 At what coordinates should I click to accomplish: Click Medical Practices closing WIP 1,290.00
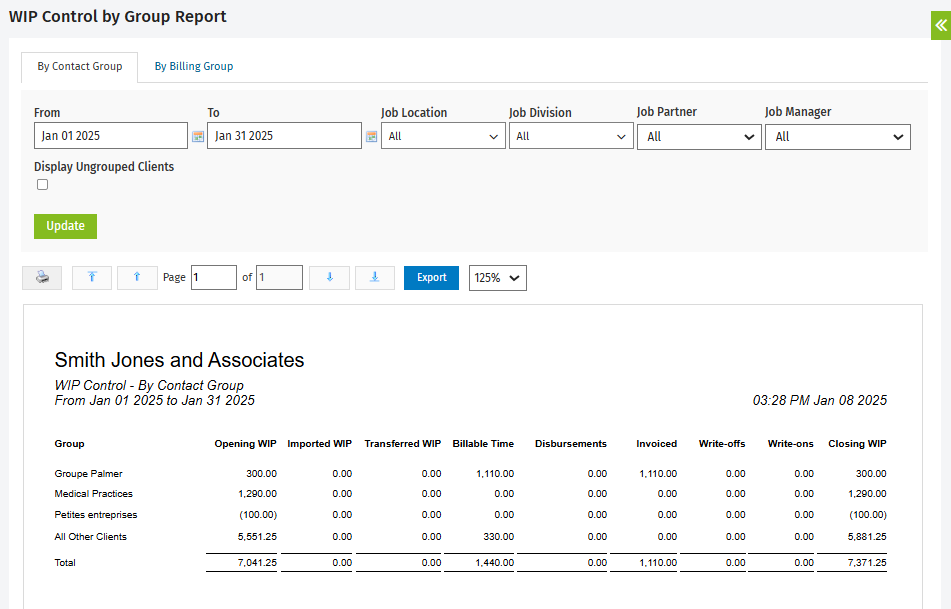[867, 494]
